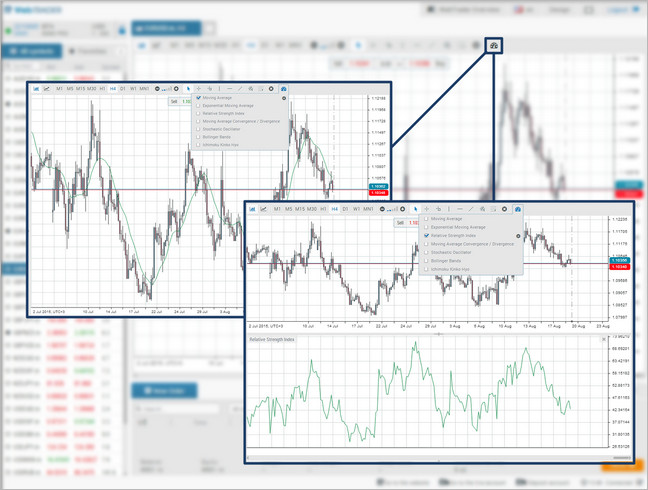This screenshot has width=648, height=490.
Task: Click the Sell button on Moving Average chart
Action: pos(174,101)
